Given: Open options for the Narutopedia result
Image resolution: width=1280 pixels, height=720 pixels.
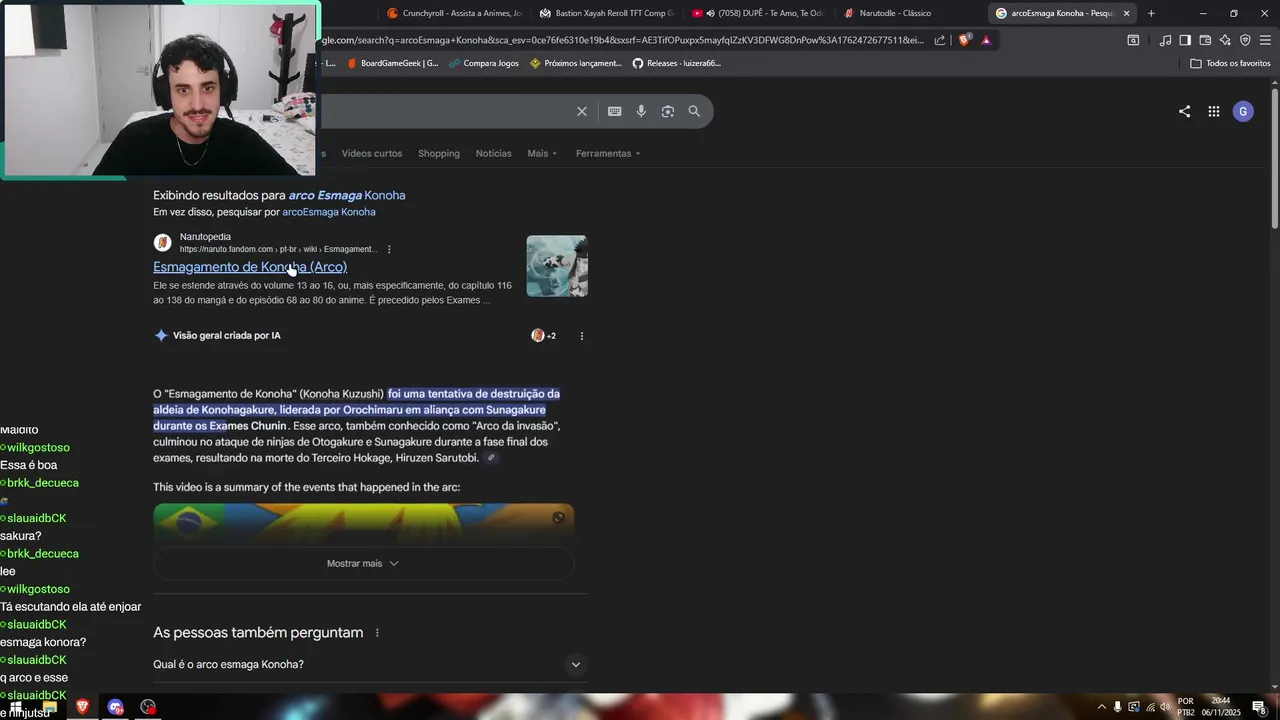Looking at the screenshot, I should click(x=389, y=249).
